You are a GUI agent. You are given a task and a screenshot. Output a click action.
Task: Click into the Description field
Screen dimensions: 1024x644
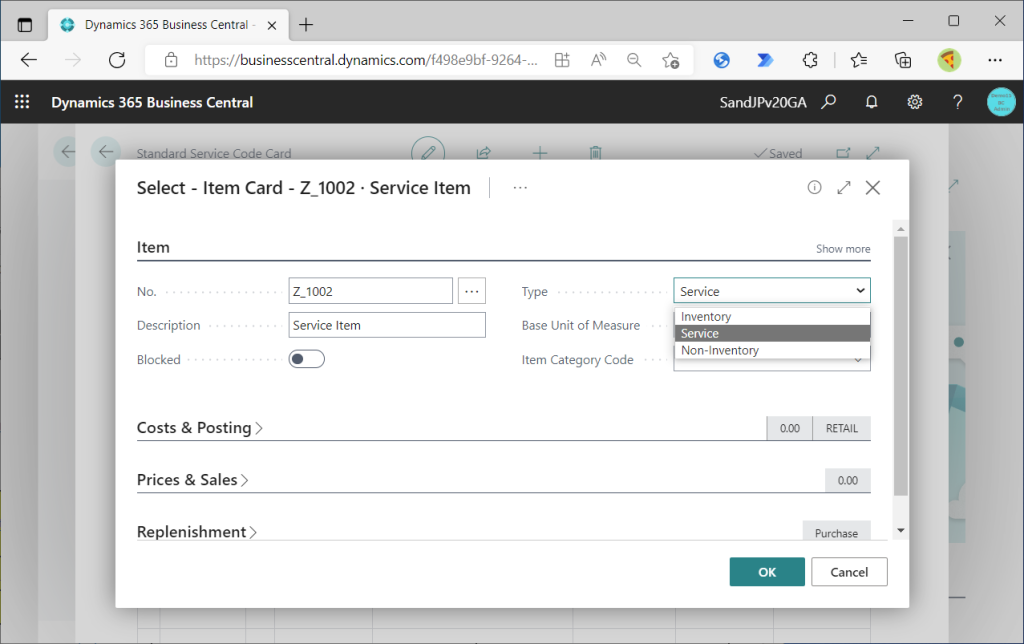click(x=387, y=325)
